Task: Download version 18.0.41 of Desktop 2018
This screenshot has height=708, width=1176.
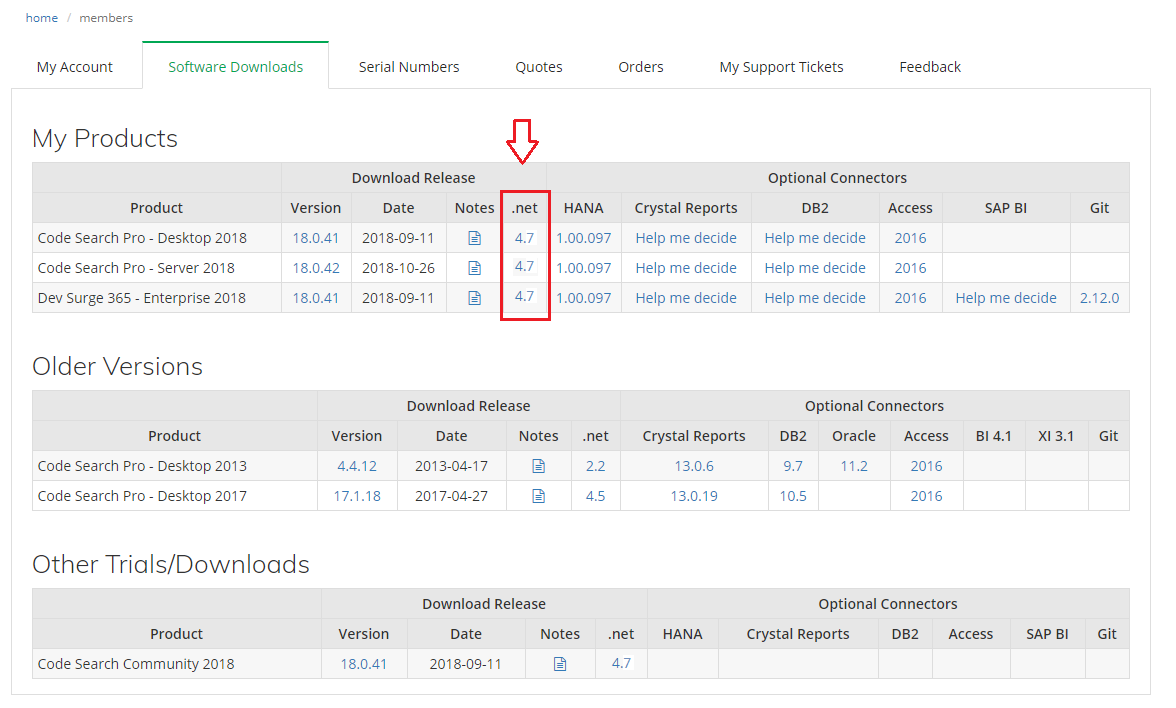Action: tap(316, 238)
